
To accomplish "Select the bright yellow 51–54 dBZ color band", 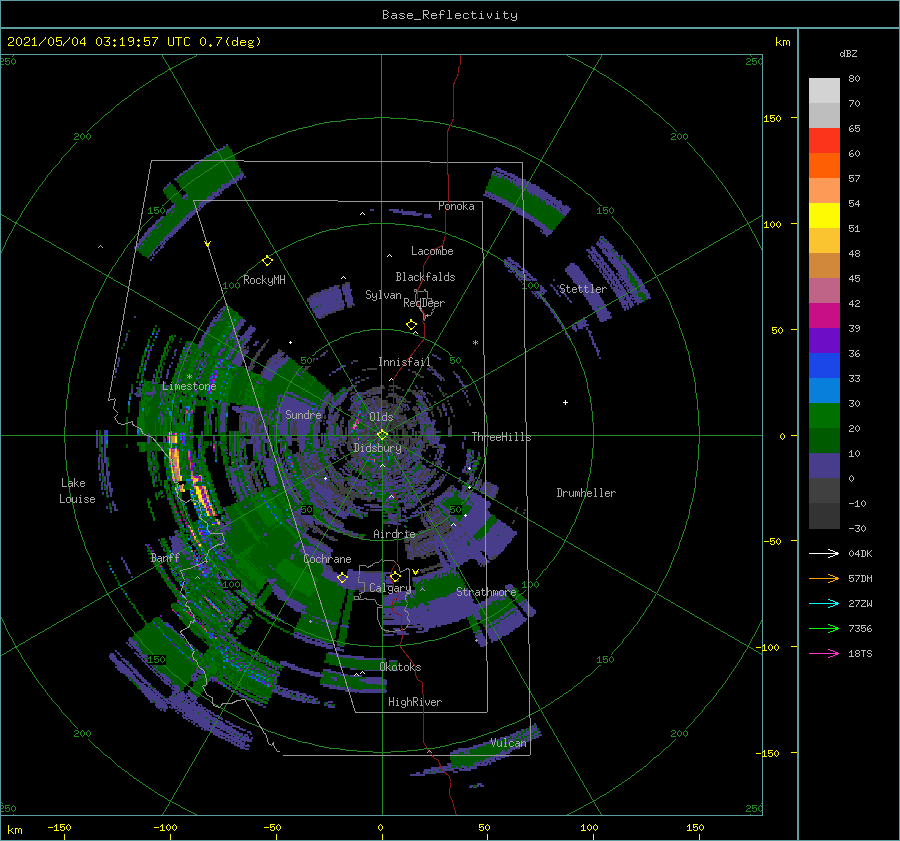I will coord(824,216).
